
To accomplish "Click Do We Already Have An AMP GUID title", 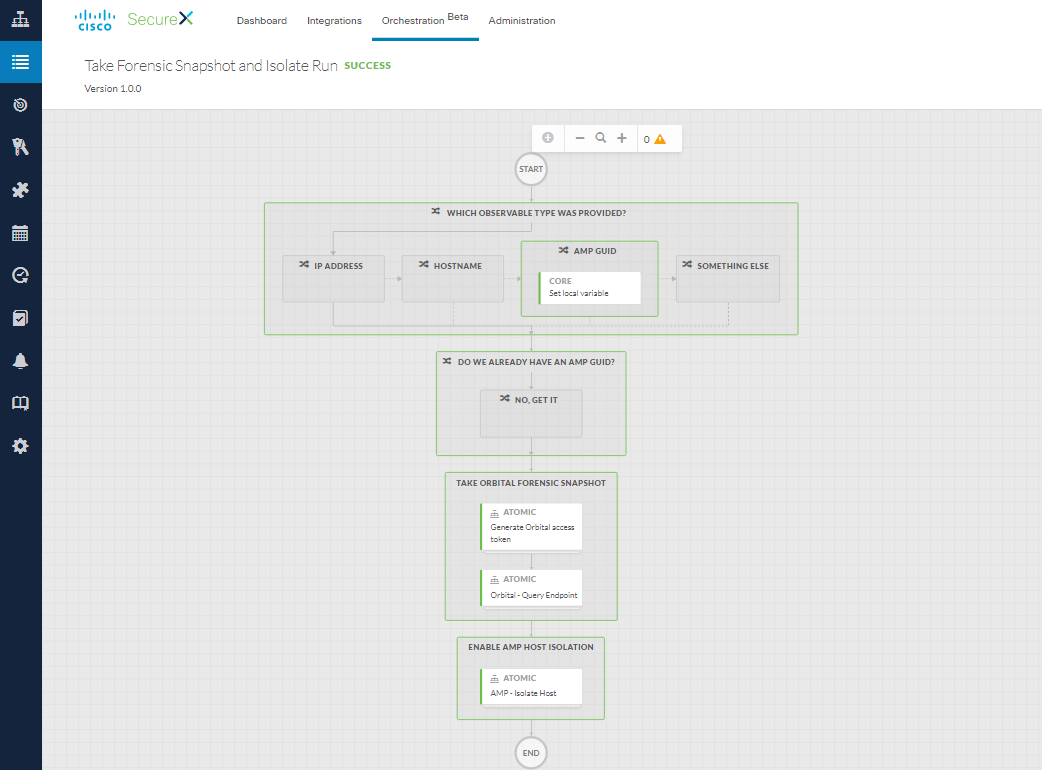I will pyautogui.click(x=536, y=362).
